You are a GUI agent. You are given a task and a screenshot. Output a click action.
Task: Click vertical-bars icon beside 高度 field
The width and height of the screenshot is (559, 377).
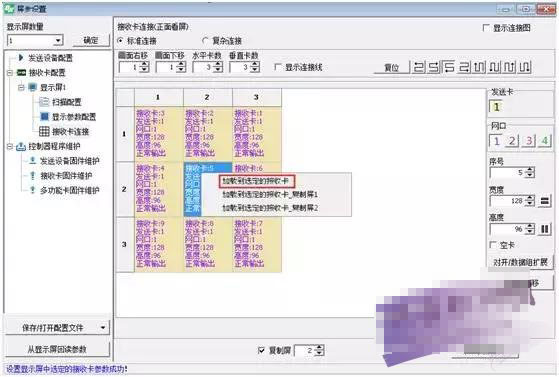[544, 229]
